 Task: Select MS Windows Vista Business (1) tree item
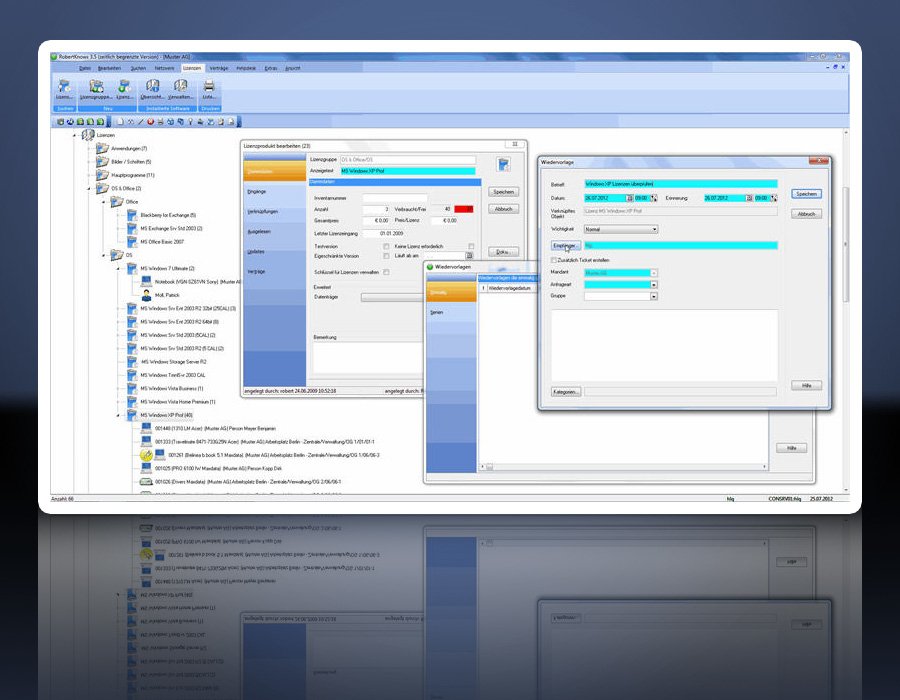tap(172, 388)
